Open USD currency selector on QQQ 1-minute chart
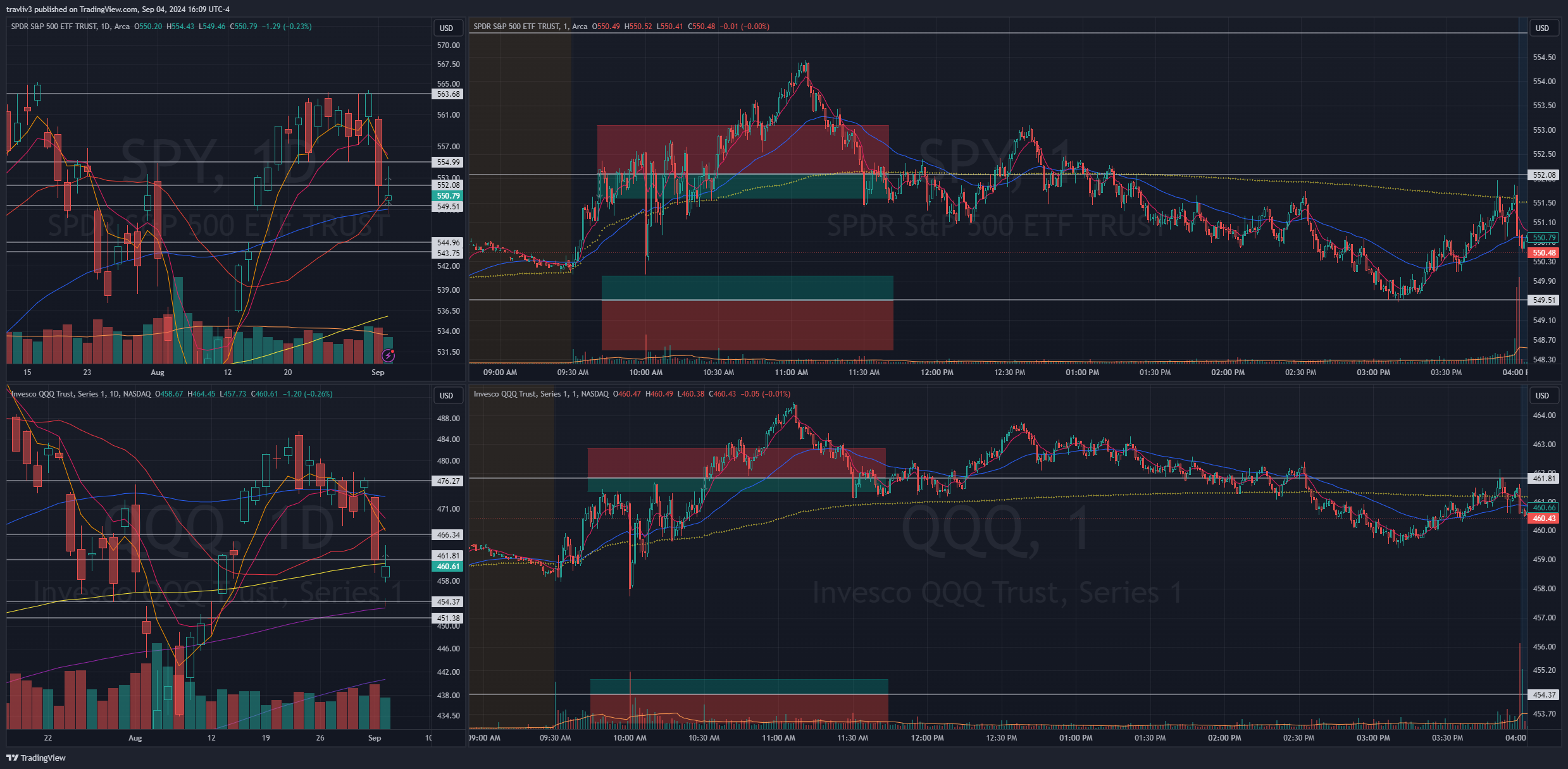Screen dimensions: 1568x769 point(1542,395)
